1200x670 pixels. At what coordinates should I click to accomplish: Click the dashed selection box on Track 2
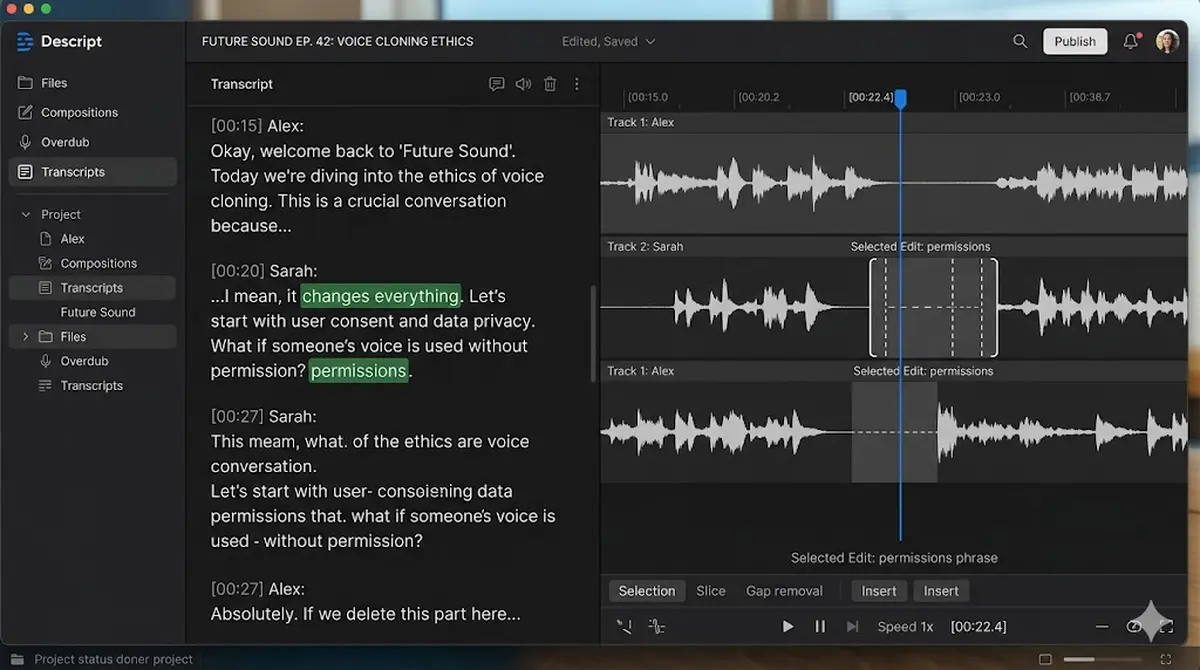(934, 307)
